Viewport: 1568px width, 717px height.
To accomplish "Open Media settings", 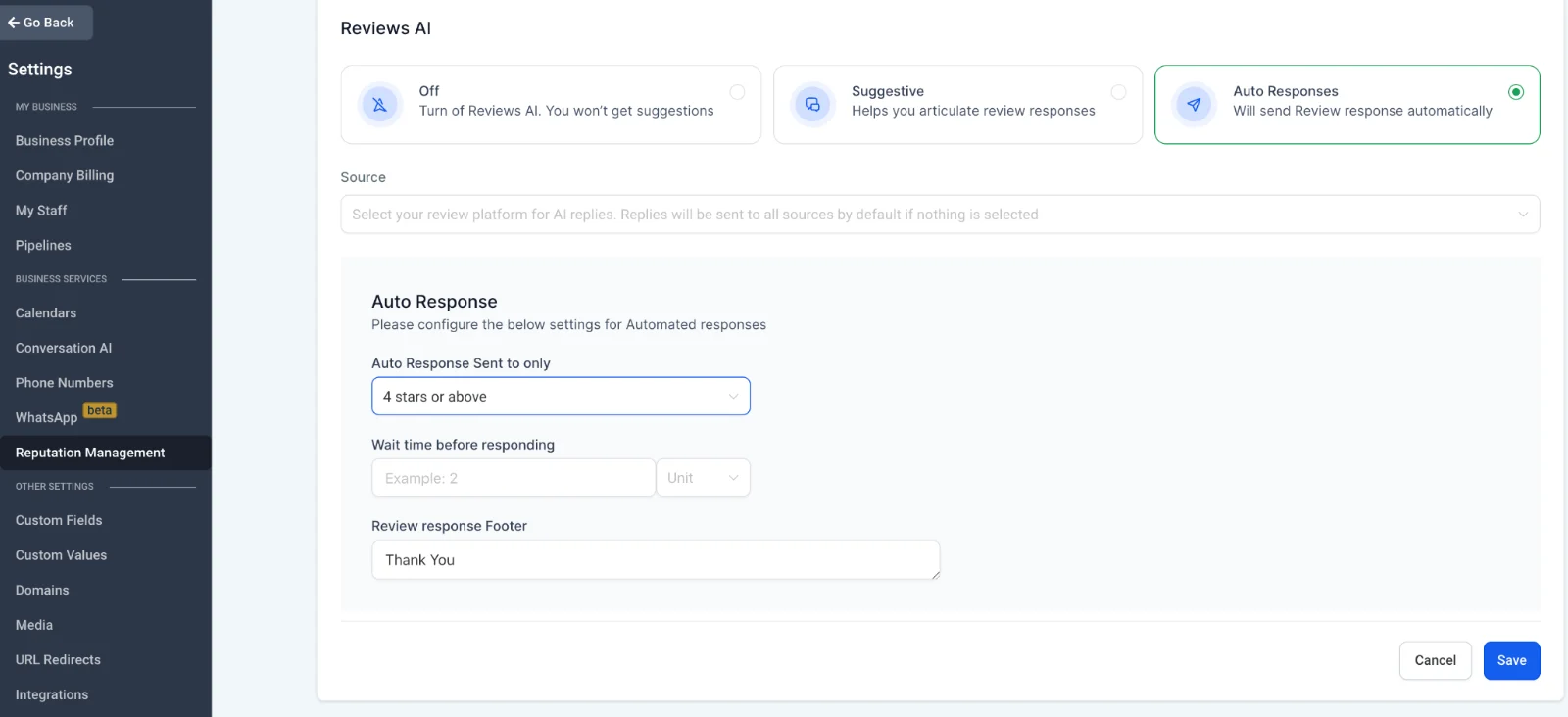I will 34,625.
